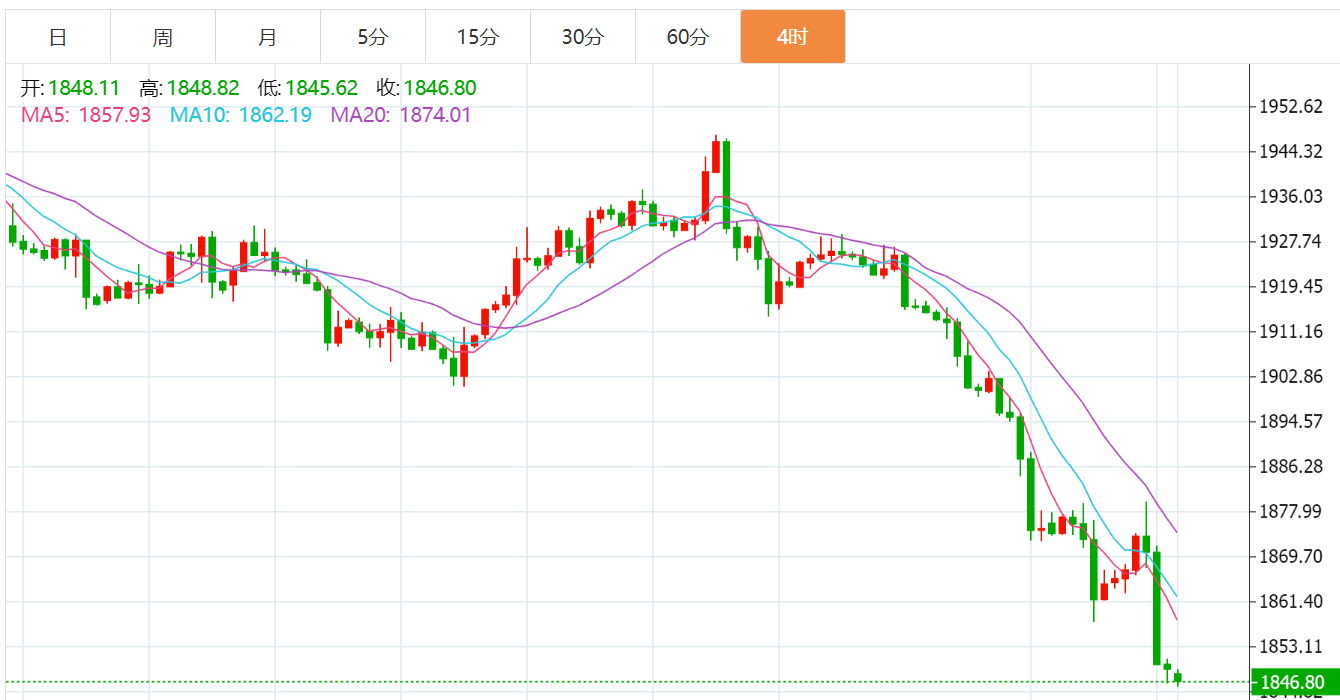Click the last small green candle at far right
Image resolution: width=1340 pixels, height=700 pixels.
(x=1178, y=677)
